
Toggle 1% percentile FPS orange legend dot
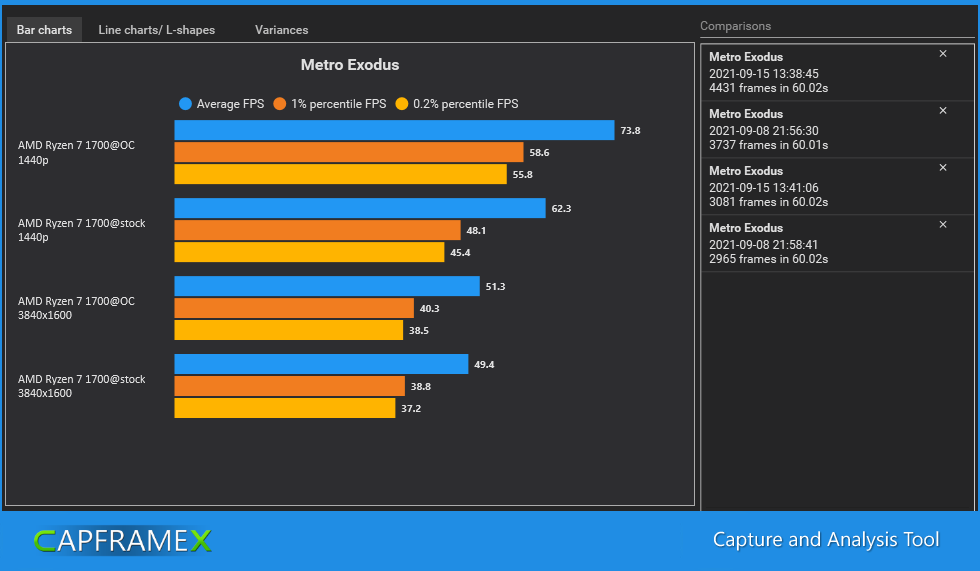[x=279, y=104]
